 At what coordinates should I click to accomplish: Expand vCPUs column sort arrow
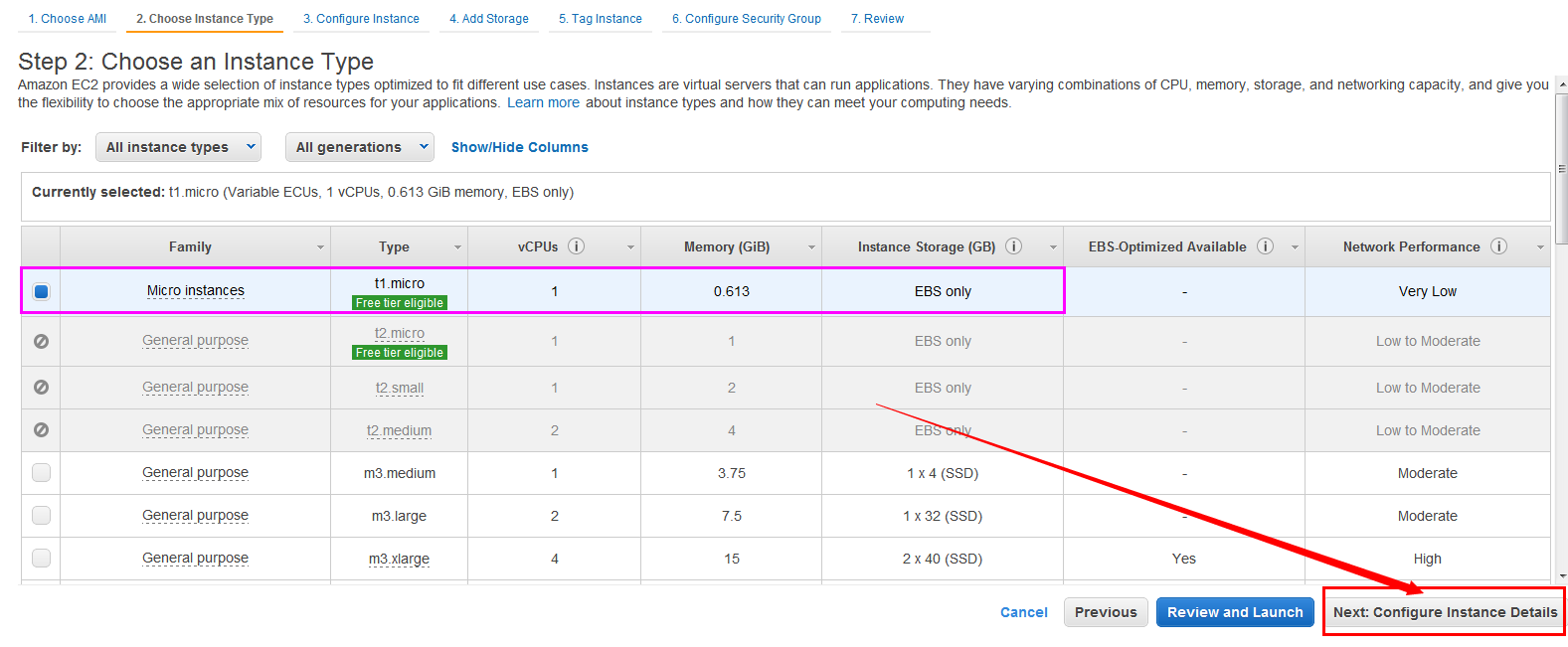coord(630,247)
